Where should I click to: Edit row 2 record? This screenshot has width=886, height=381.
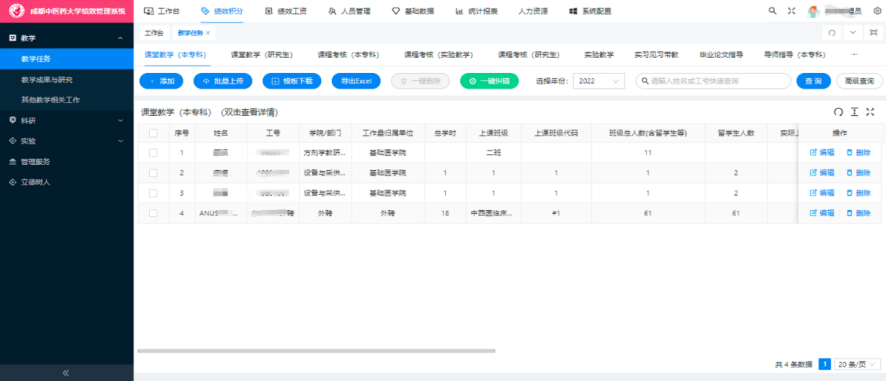click(822, 173)
